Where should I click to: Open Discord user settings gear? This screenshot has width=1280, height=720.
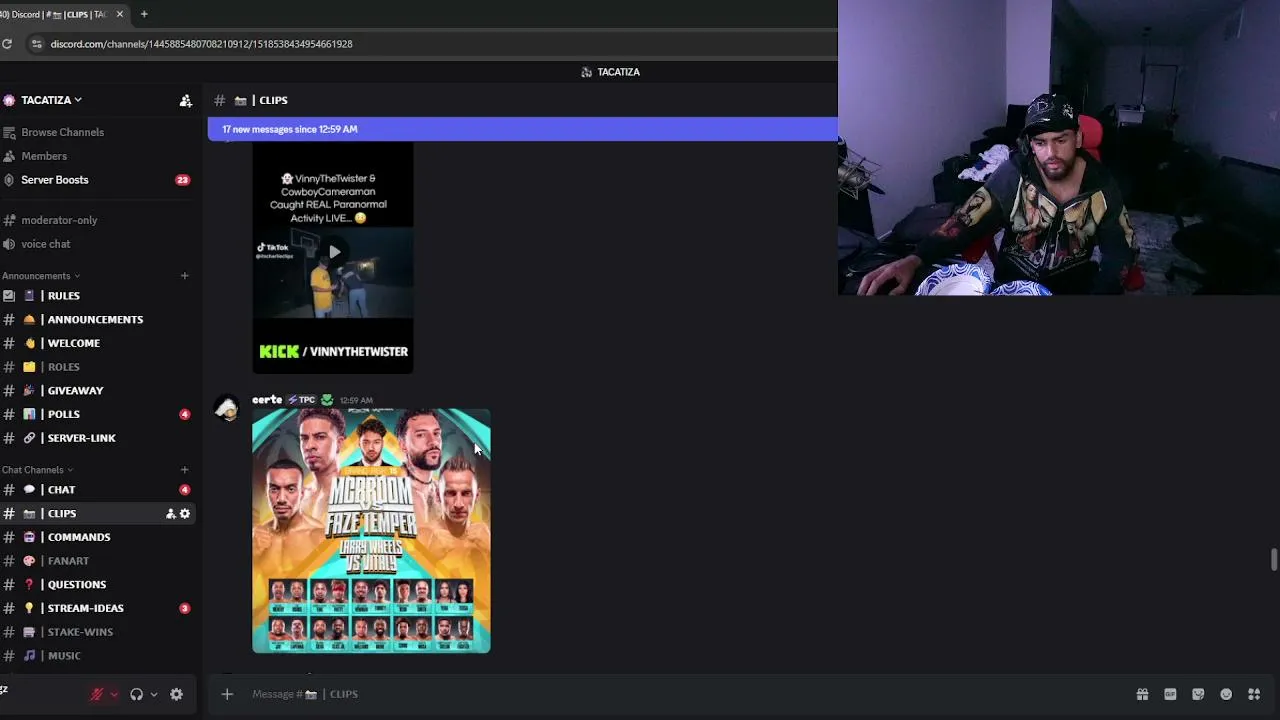coord(176,694)
